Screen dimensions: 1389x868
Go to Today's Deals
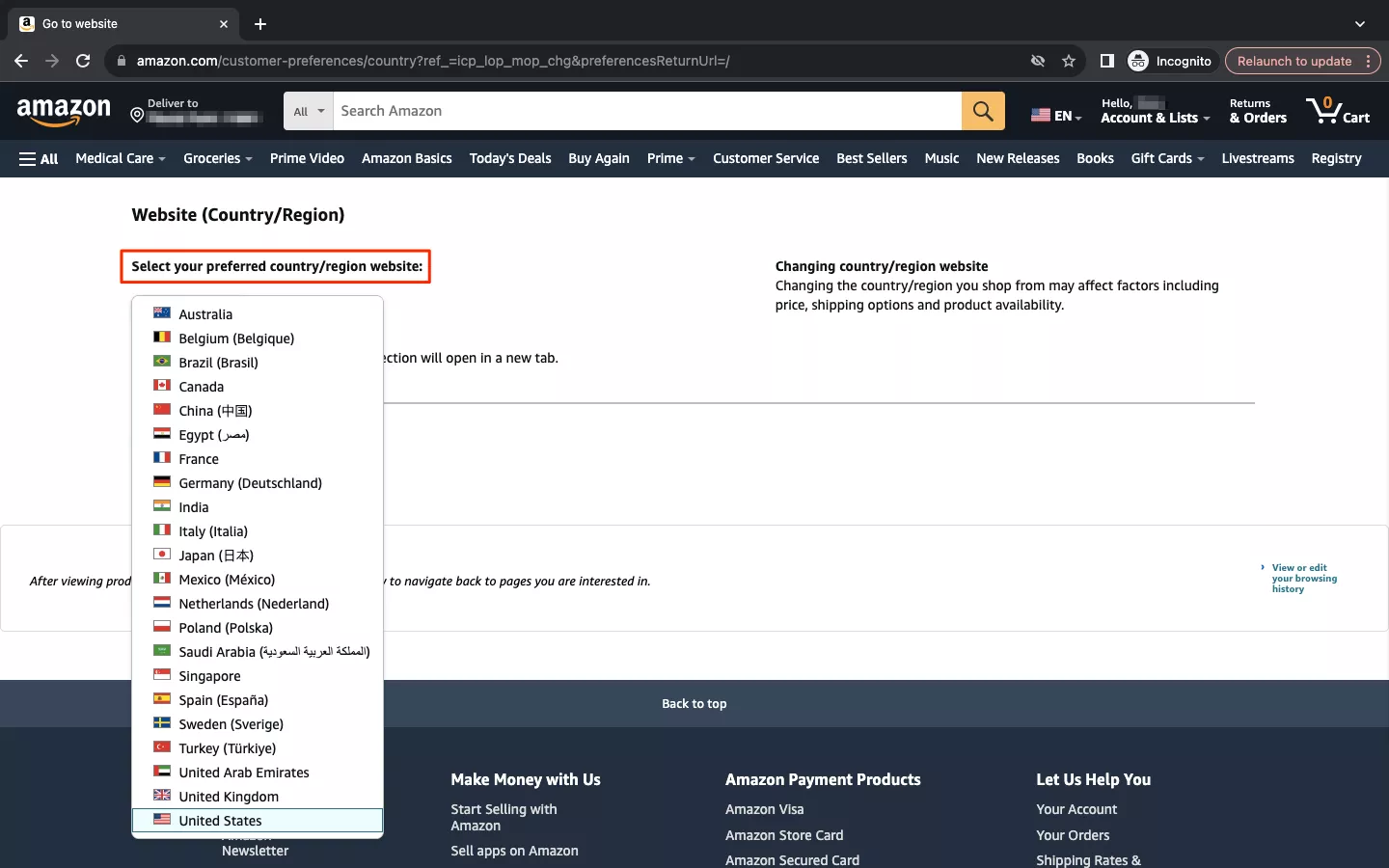click(510, 158)
